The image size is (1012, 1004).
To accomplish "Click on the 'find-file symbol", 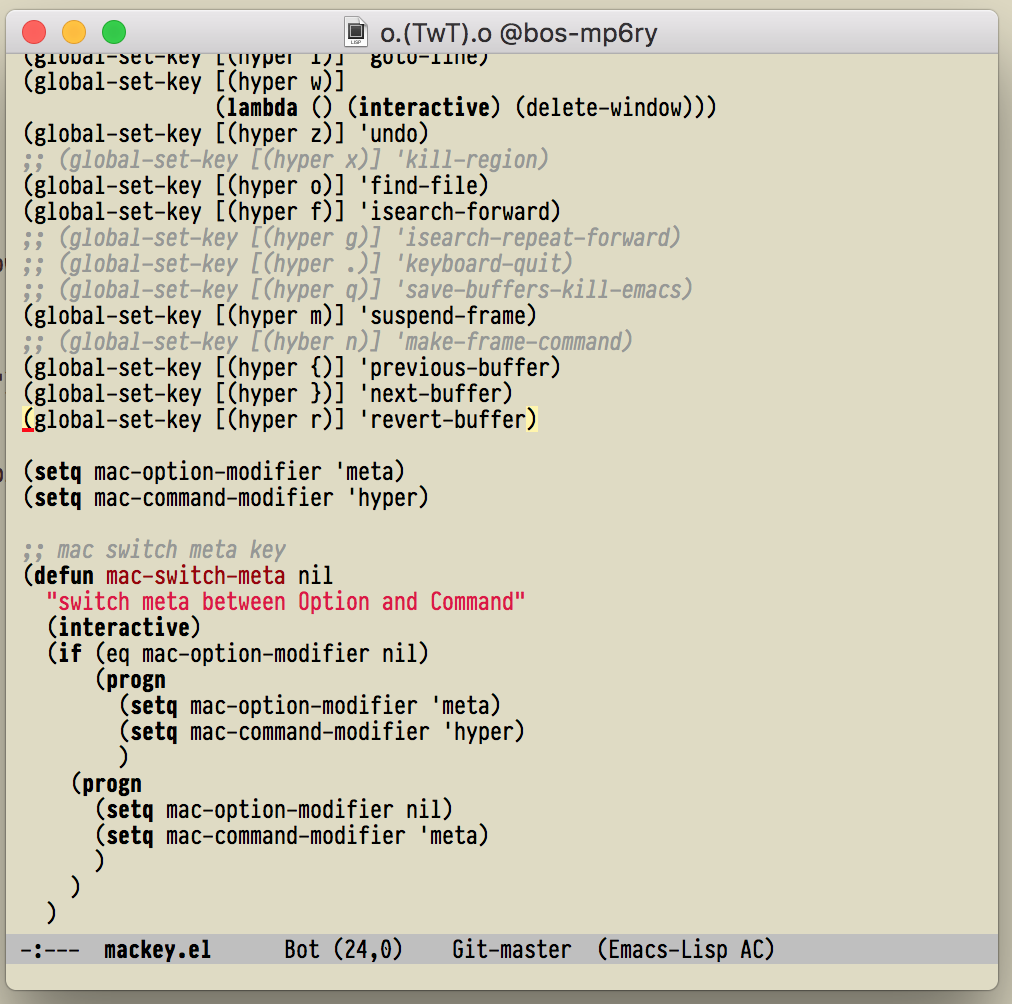I will pos(429,186).
